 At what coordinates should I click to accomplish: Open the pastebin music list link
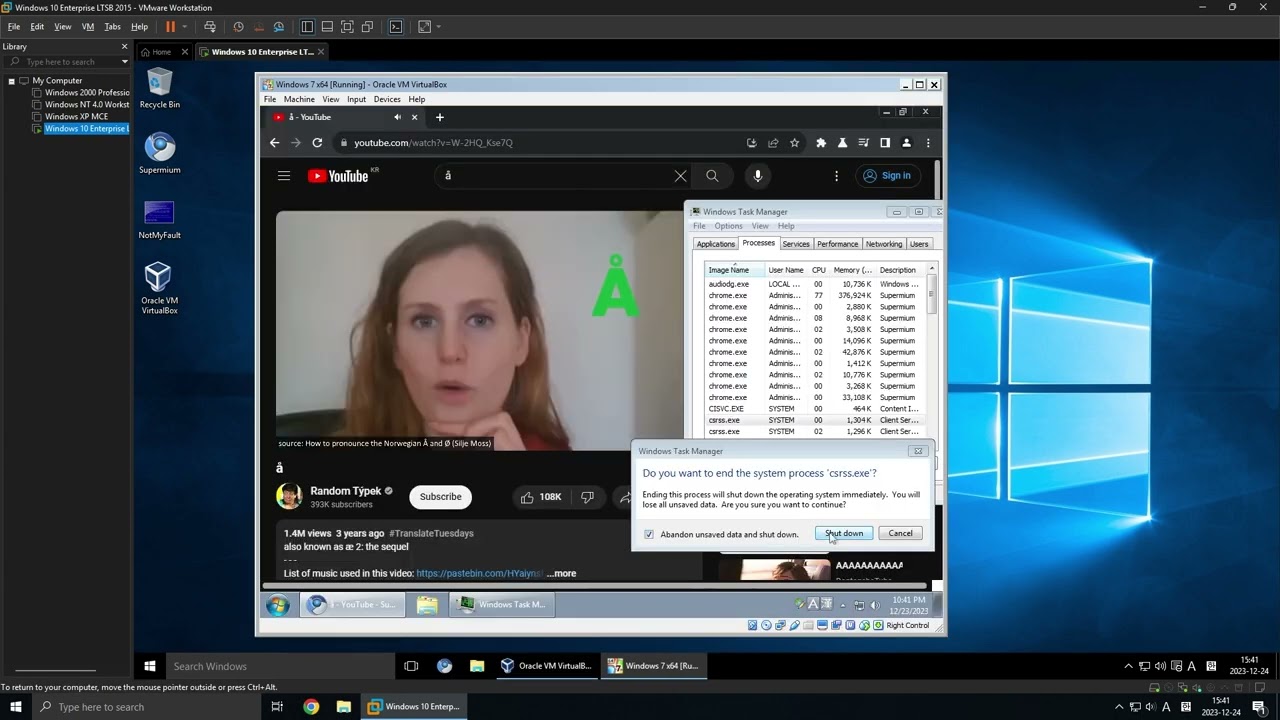480,574
